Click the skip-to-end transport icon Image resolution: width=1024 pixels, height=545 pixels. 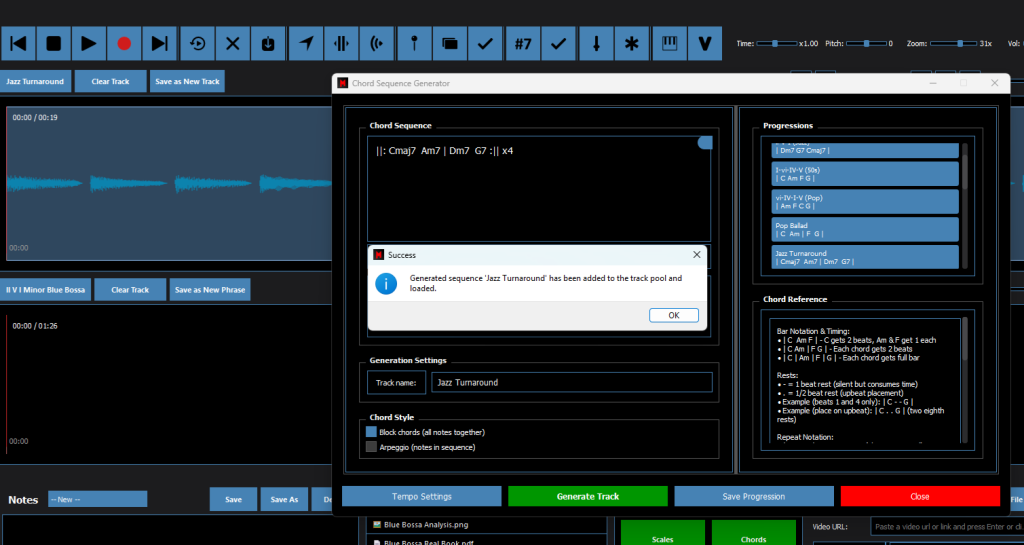159,43
